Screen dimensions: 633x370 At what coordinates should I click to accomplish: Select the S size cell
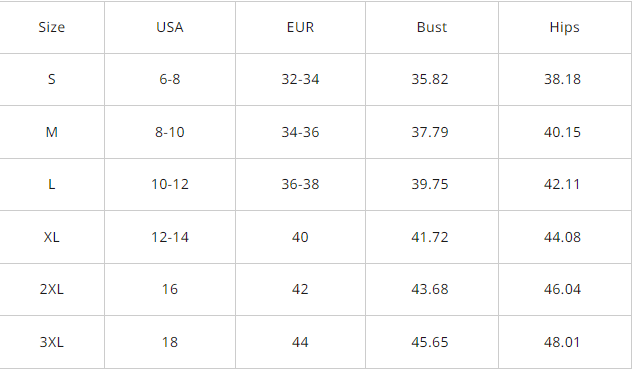pyautogui.click(x=52, y=79)
